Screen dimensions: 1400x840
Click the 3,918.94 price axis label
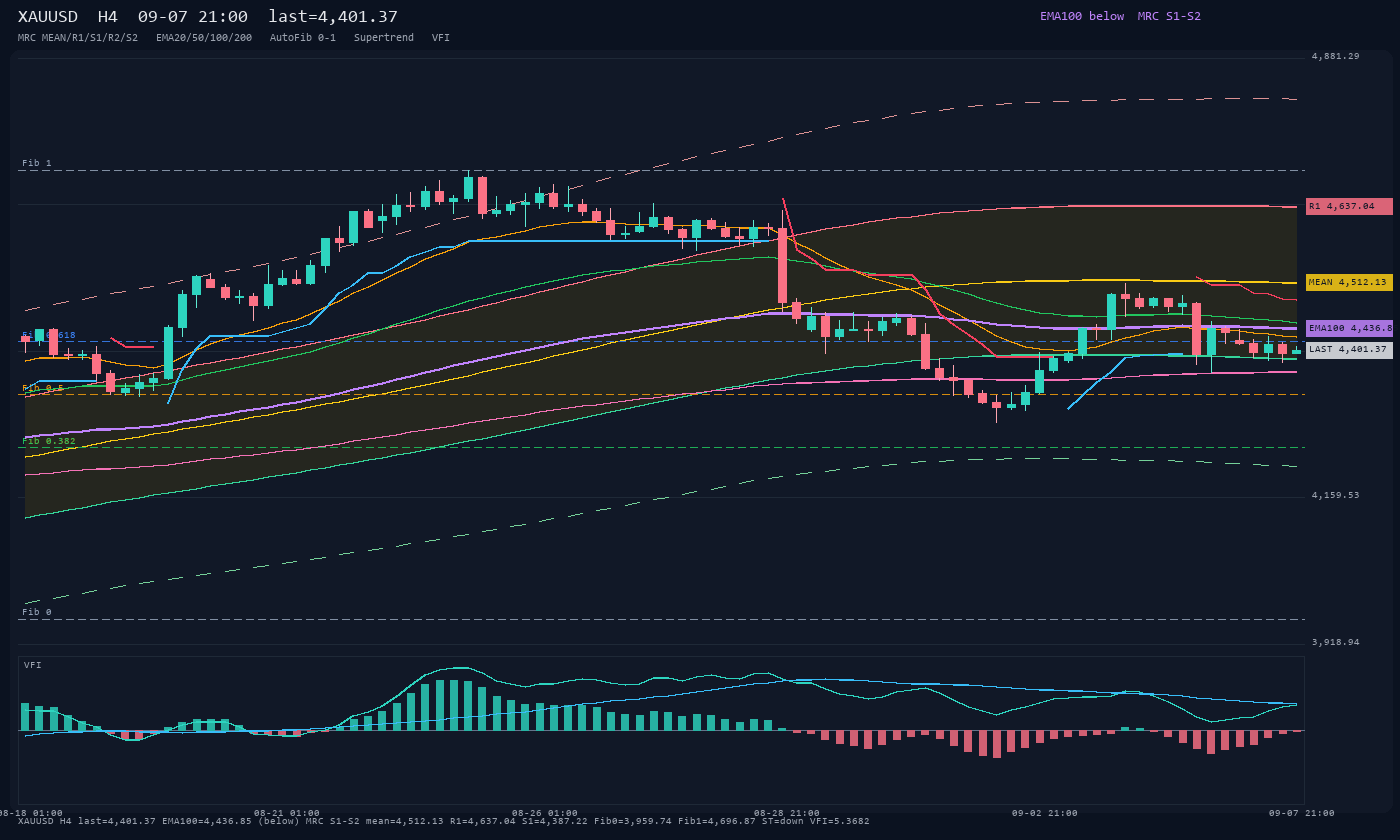pyautogui.click(x=1336, y=642)
